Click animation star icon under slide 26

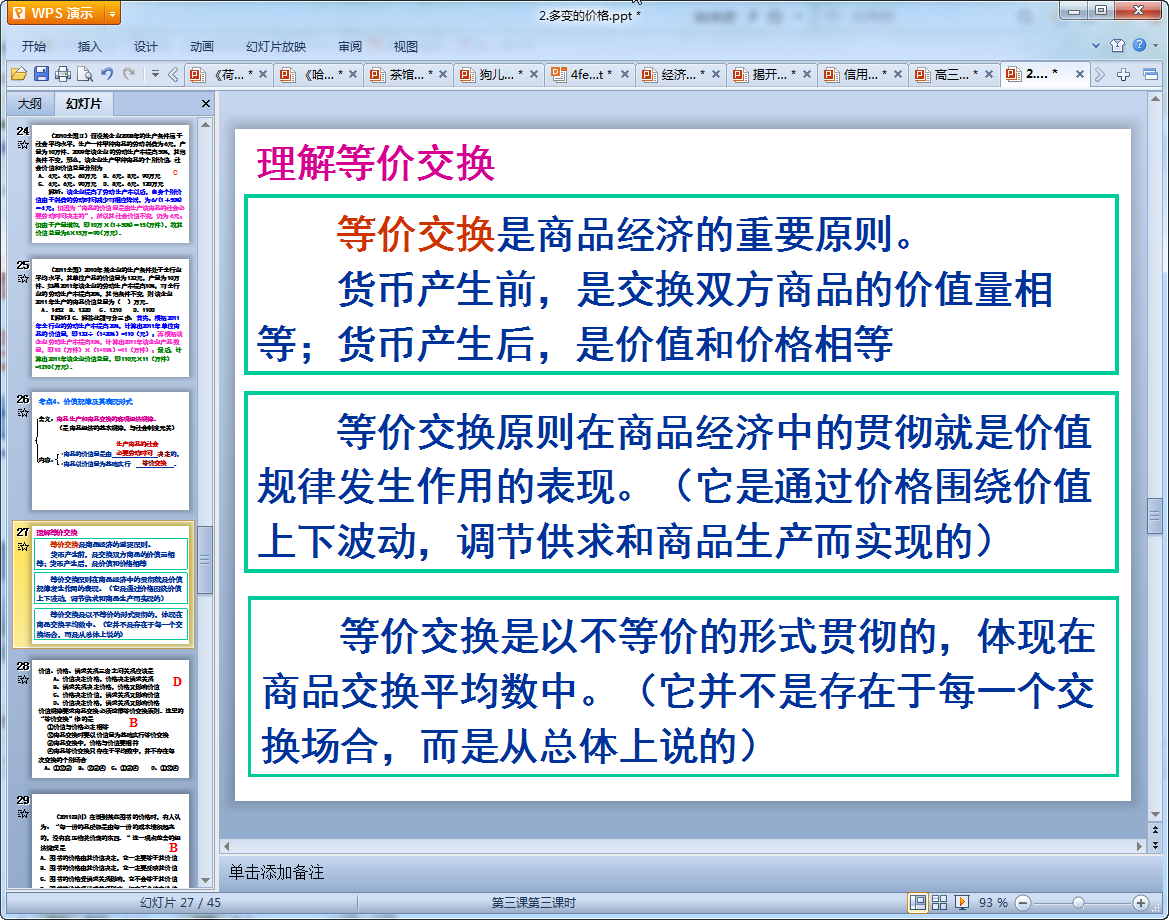point(23,412)
